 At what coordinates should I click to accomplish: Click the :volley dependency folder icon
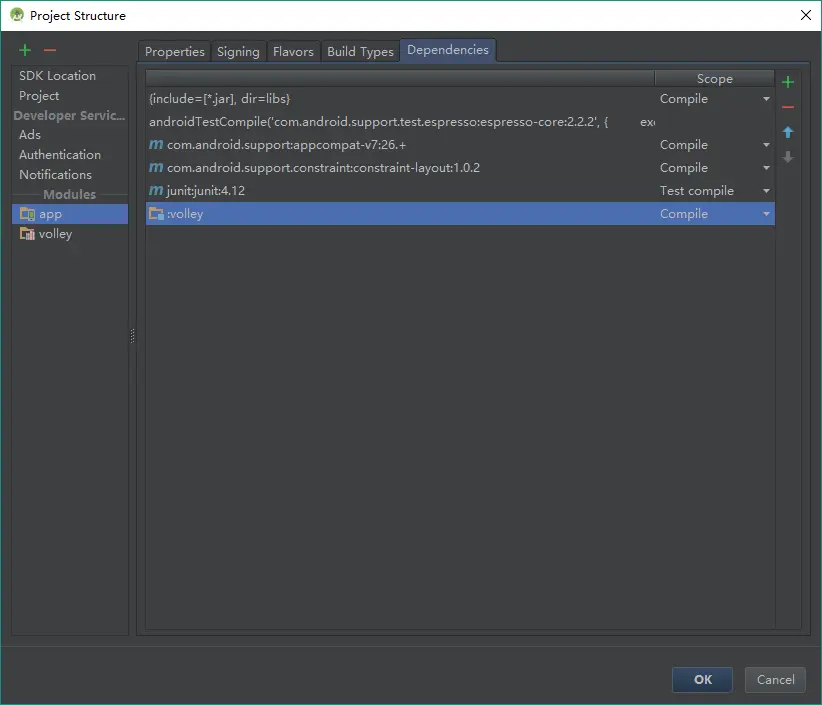coord(156,214)
